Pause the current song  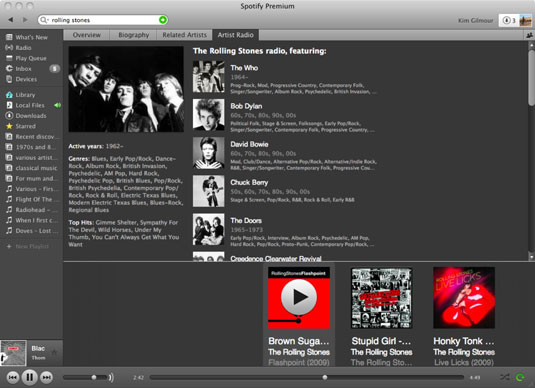click(x=30, y=377)
